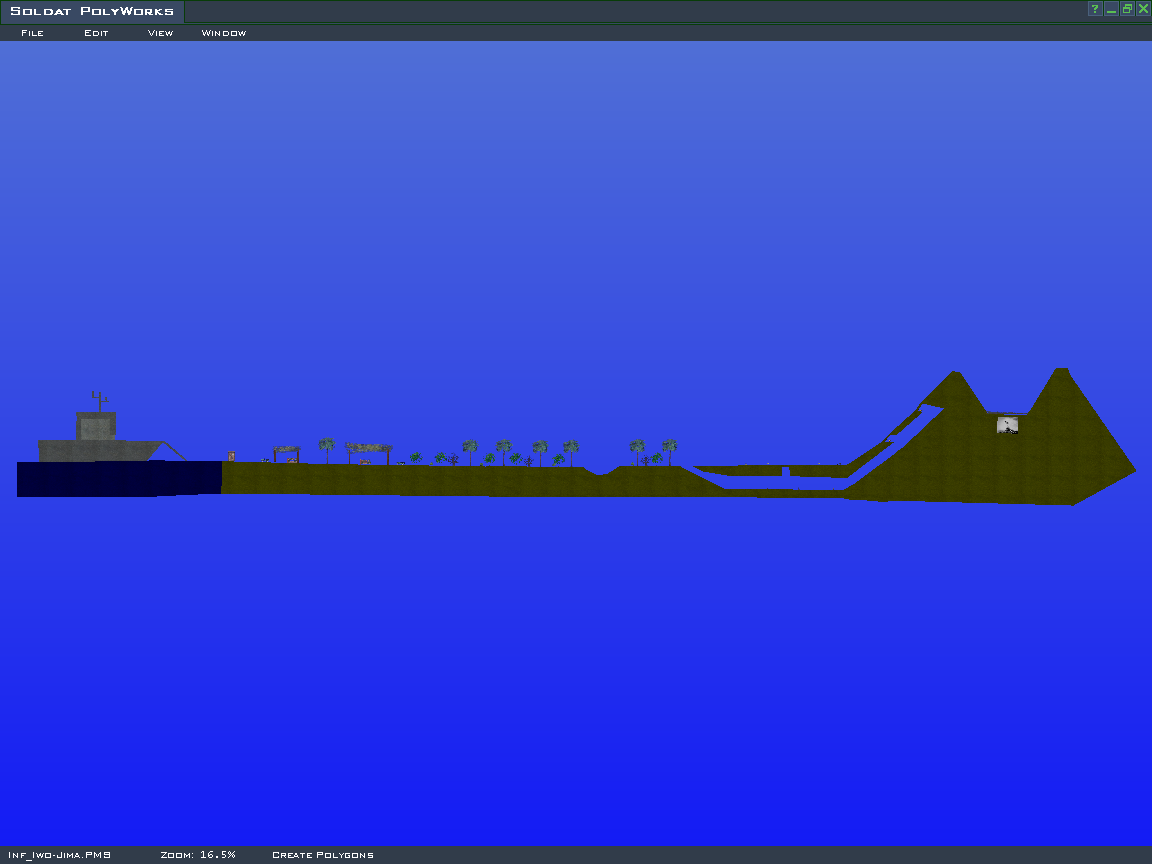This screenshot has width=1152, height=864.
Task: Click the white scenery image on the mountain
Action: pyautogui.click(x=1007, y=425)
